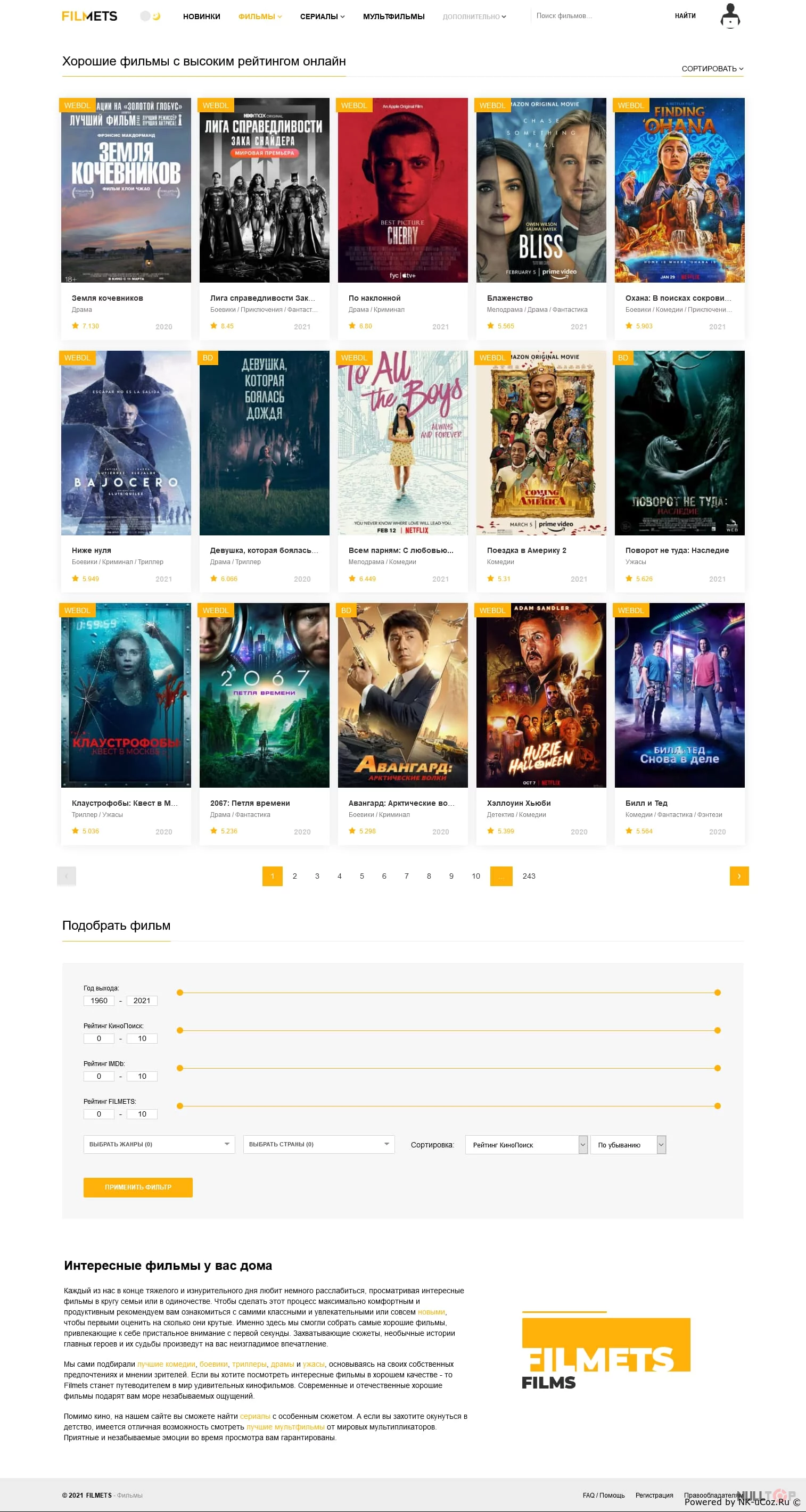
Task: Click the Фильмы footer breadcrumb
Action: tap(130, 1495)
